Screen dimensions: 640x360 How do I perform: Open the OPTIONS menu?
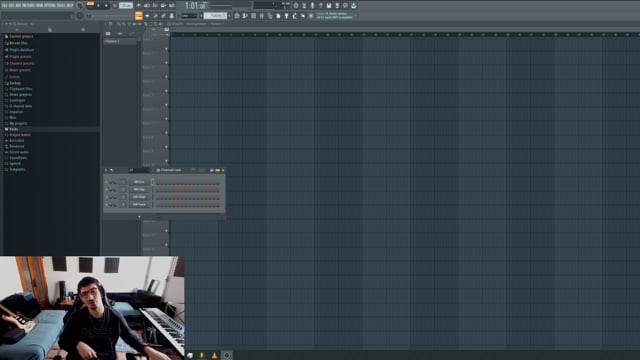pos(50,6)
